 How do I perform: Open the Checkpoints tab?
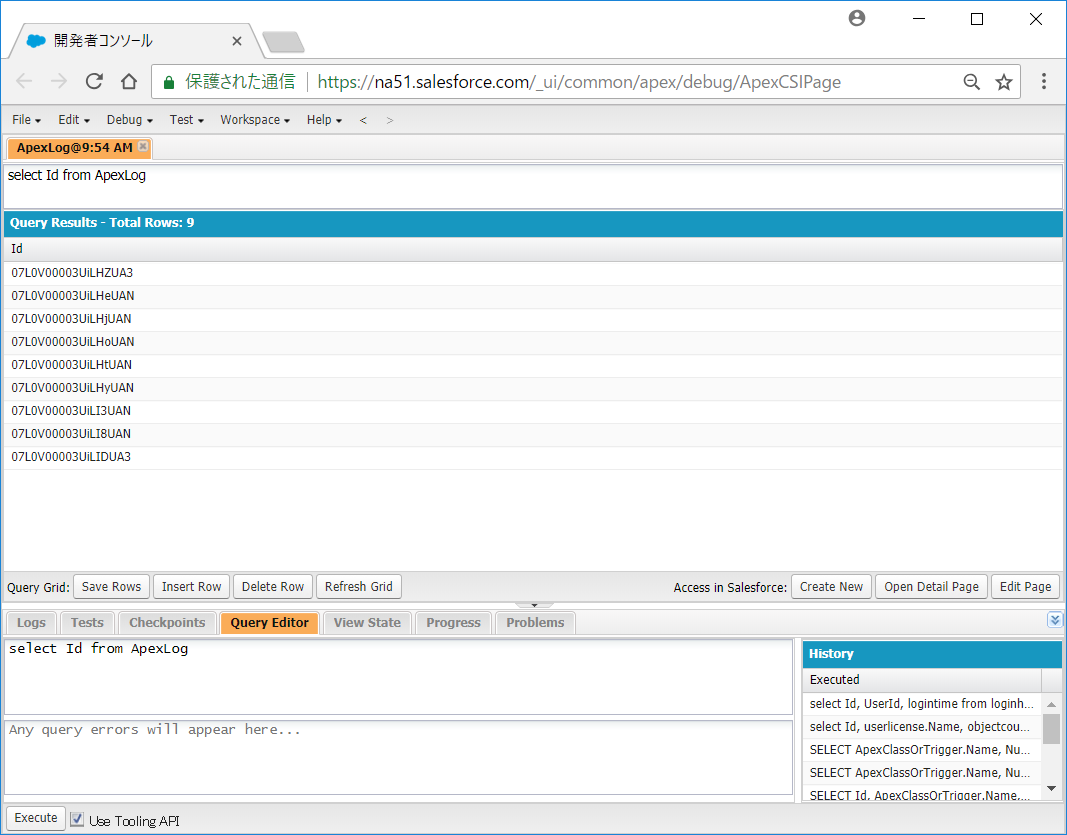click(167, 623)
